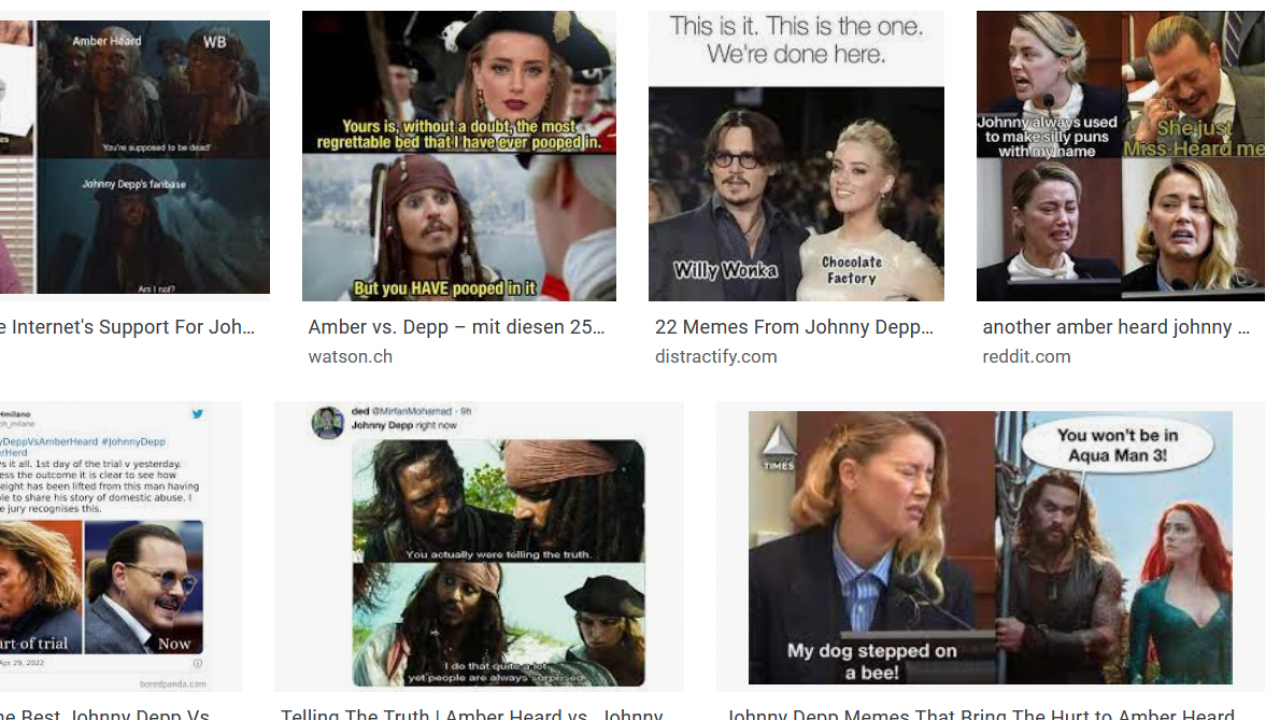1280x720 pixels.
Task: Click the TIMES logo on the bee meme
Action: [778, 446]
